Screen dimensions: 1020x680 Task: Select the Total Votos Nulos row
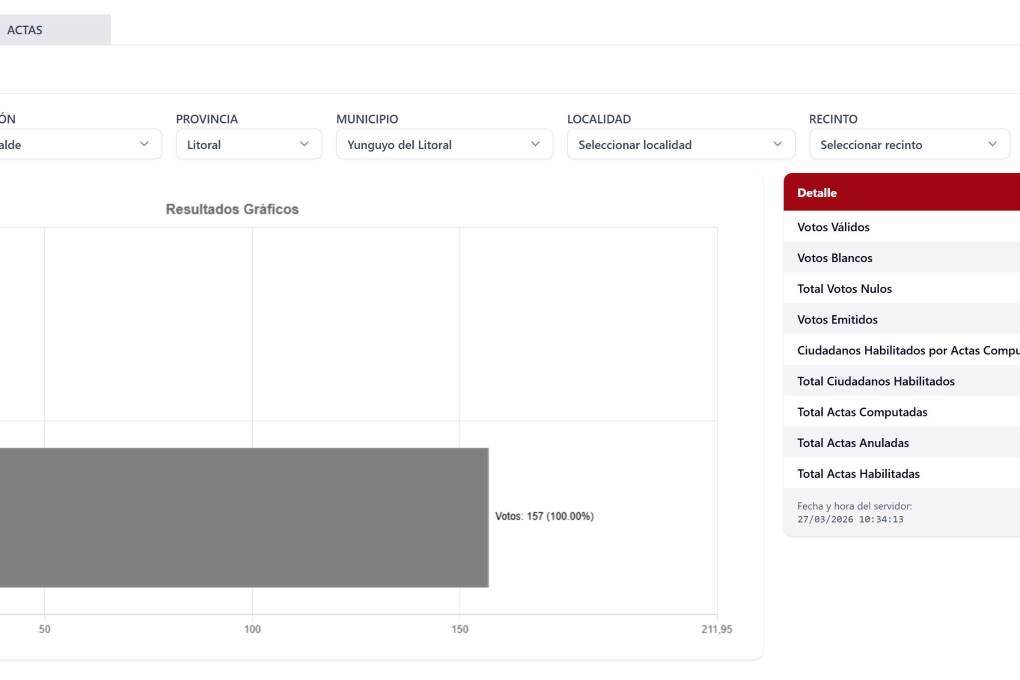coord(900,289)
